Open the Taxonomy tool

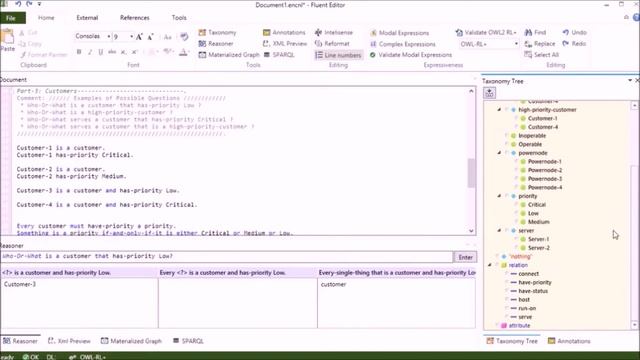pyautogui.click(x=217, y=32)
